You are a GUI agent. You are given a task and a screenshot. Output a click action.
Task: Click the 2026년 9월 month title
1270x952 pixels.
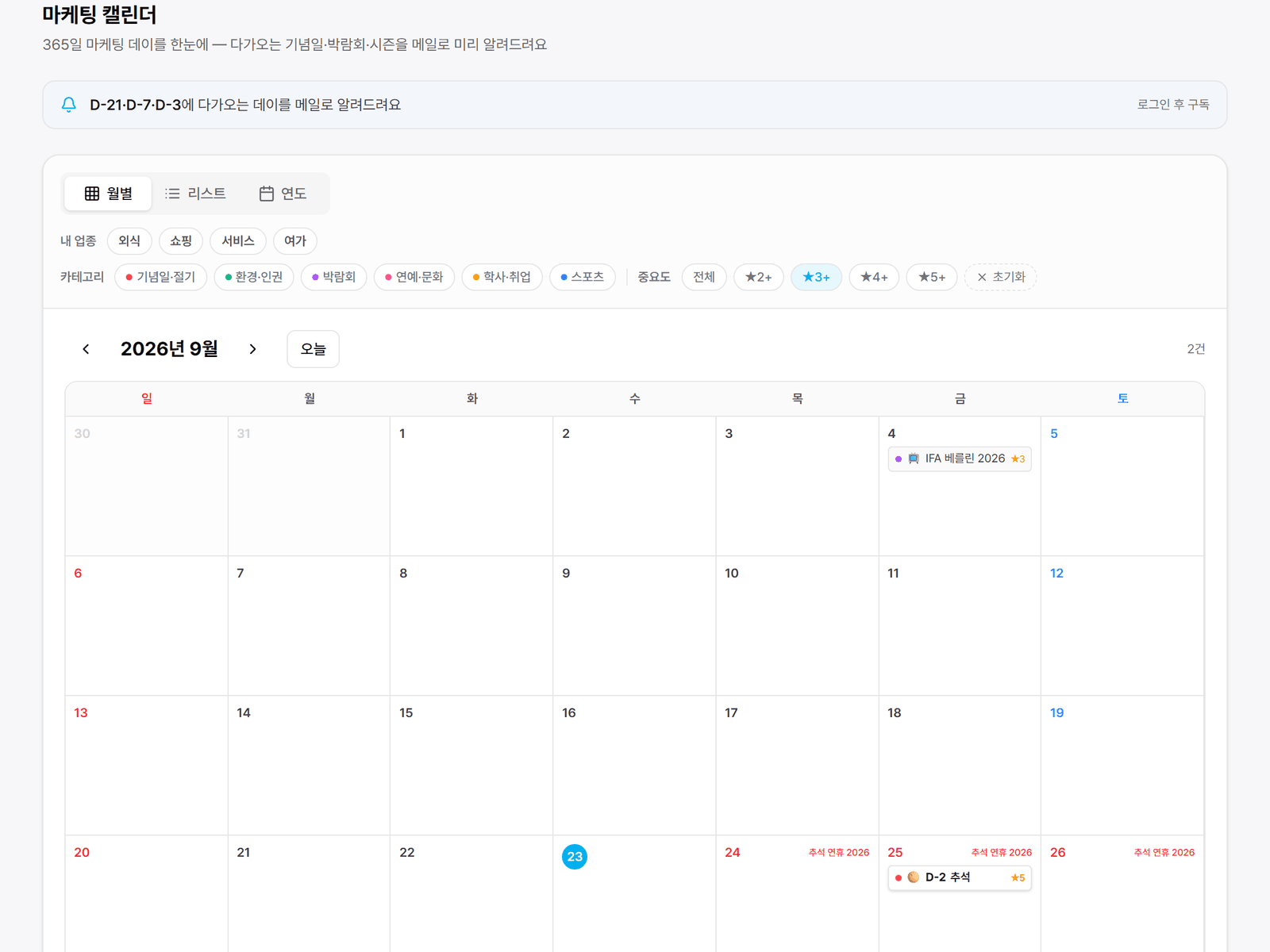point(169,349)
